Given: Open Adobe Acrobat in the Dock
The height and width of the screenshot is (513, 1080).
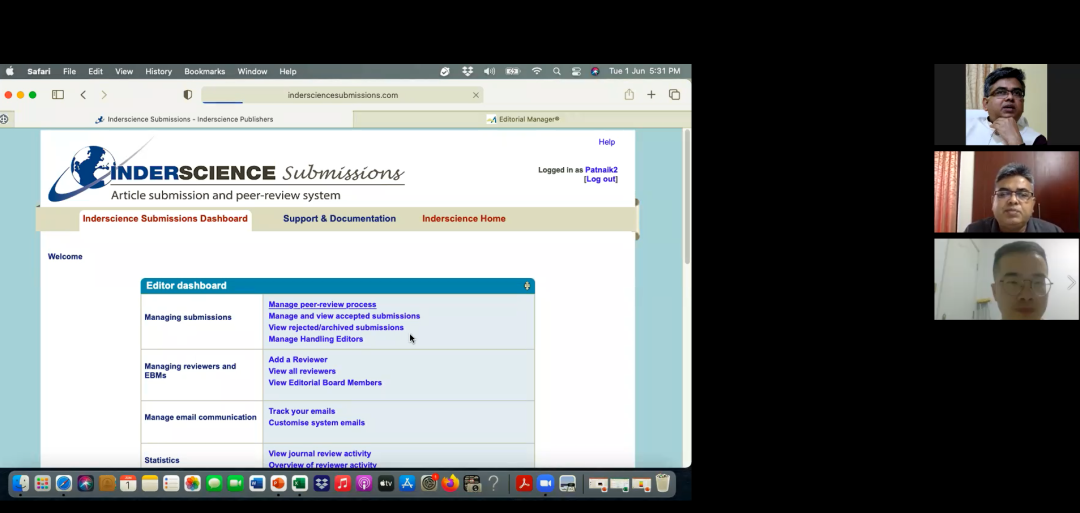Looking at the screenshot, I should click(524, 483).
